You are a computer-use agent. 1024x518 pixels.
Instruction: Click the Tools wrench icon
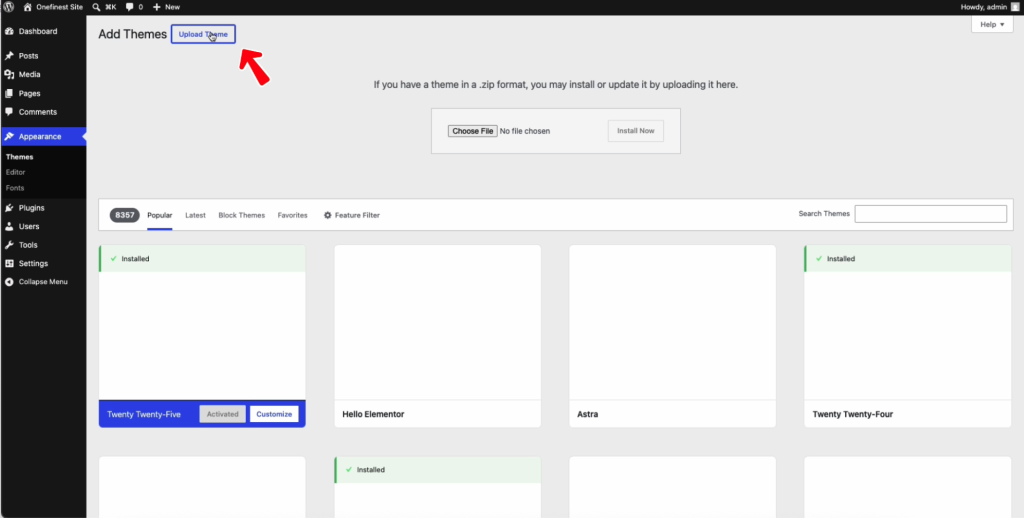9,245
